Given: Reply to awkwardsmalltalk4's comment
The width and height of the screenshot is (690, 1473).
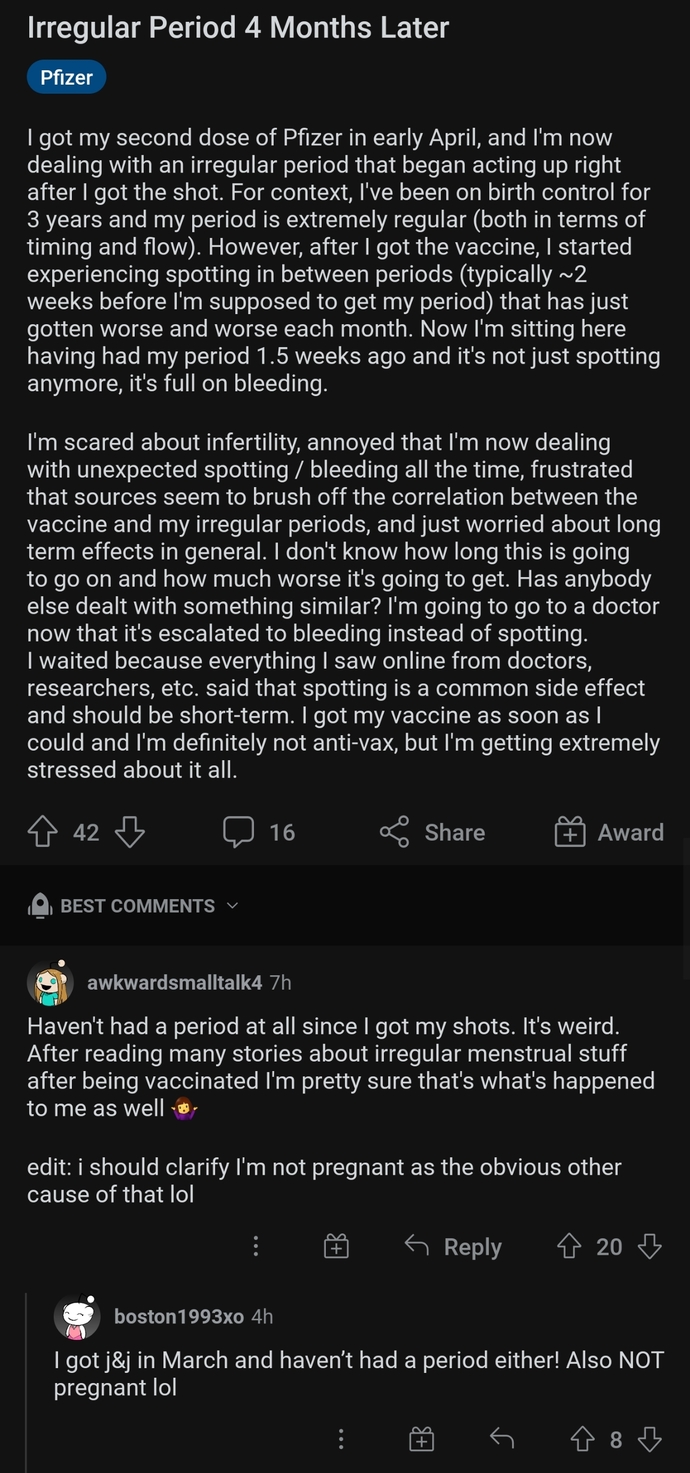Looking at the screenshot, I should [x=452, y=1246].
